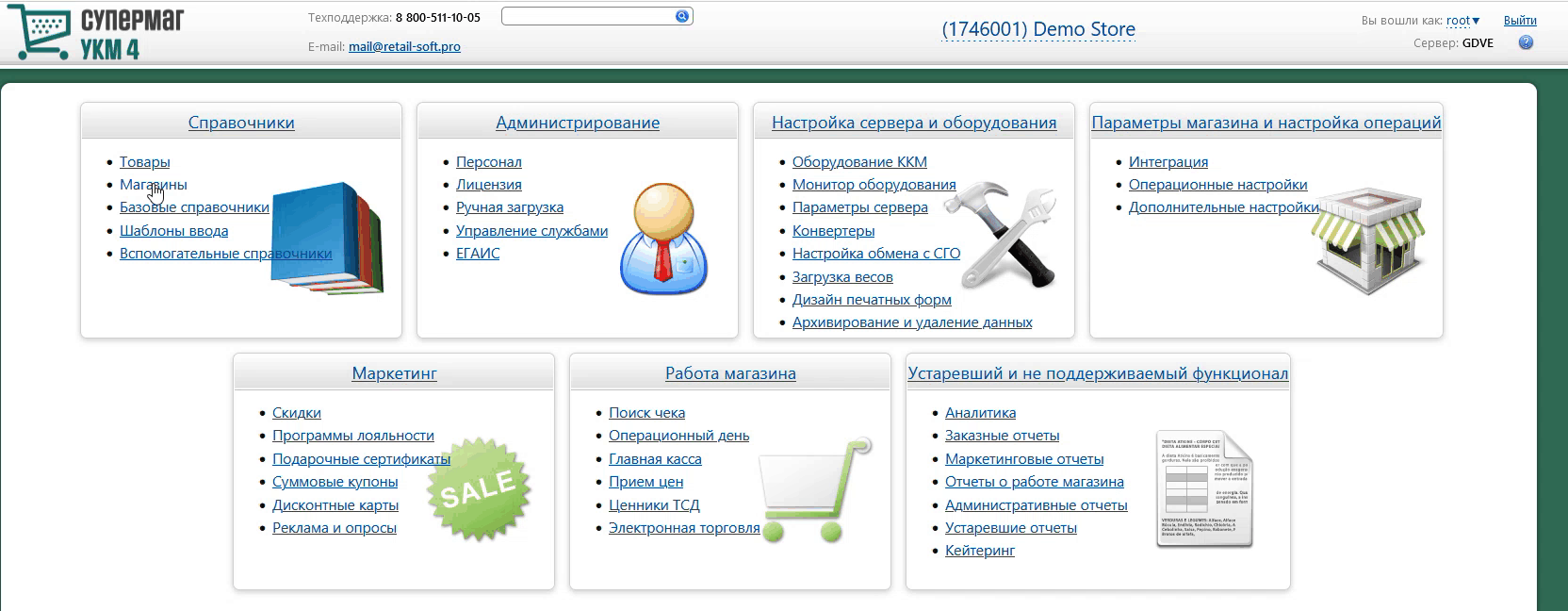Open the Demo Store selector

1037,29
